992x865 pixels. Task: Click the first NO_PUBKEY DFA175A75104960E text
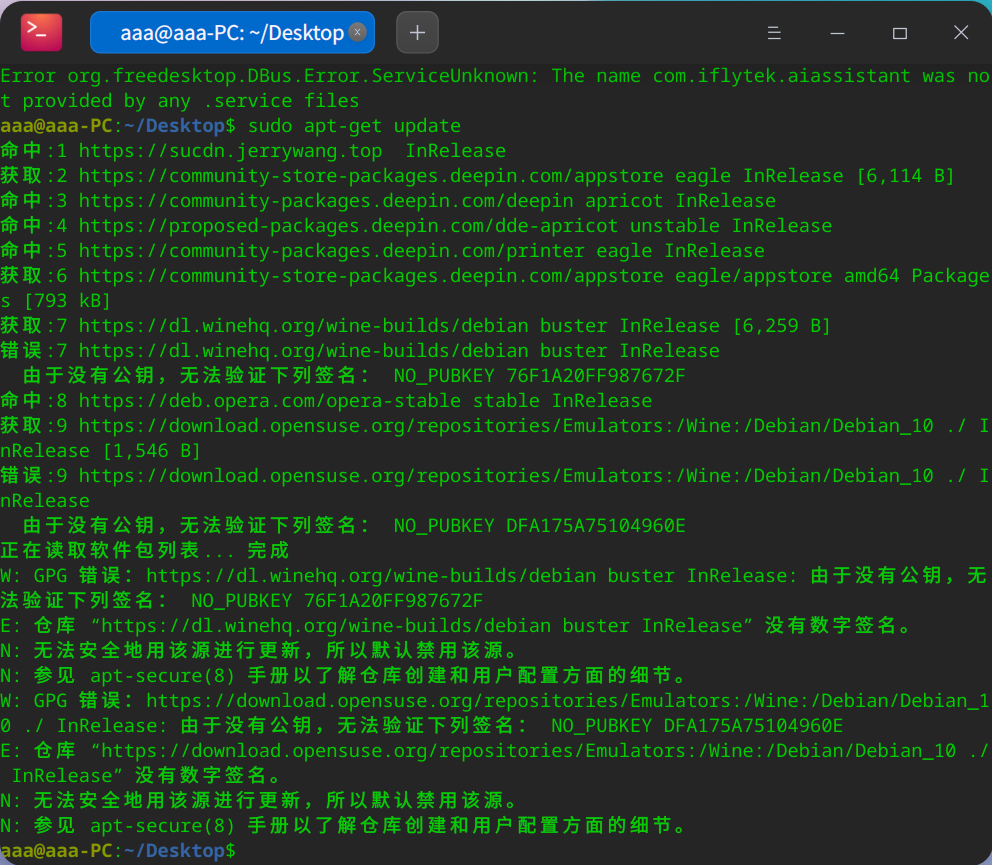pos(540,526)
